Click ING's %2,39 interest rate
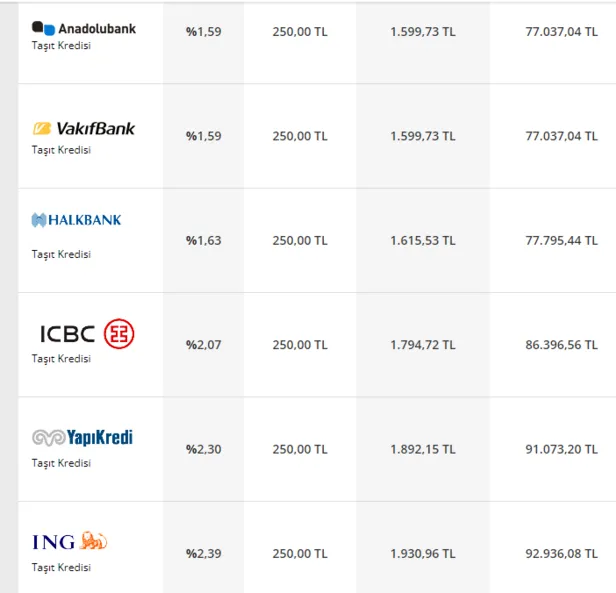 [x=203, y=553]
